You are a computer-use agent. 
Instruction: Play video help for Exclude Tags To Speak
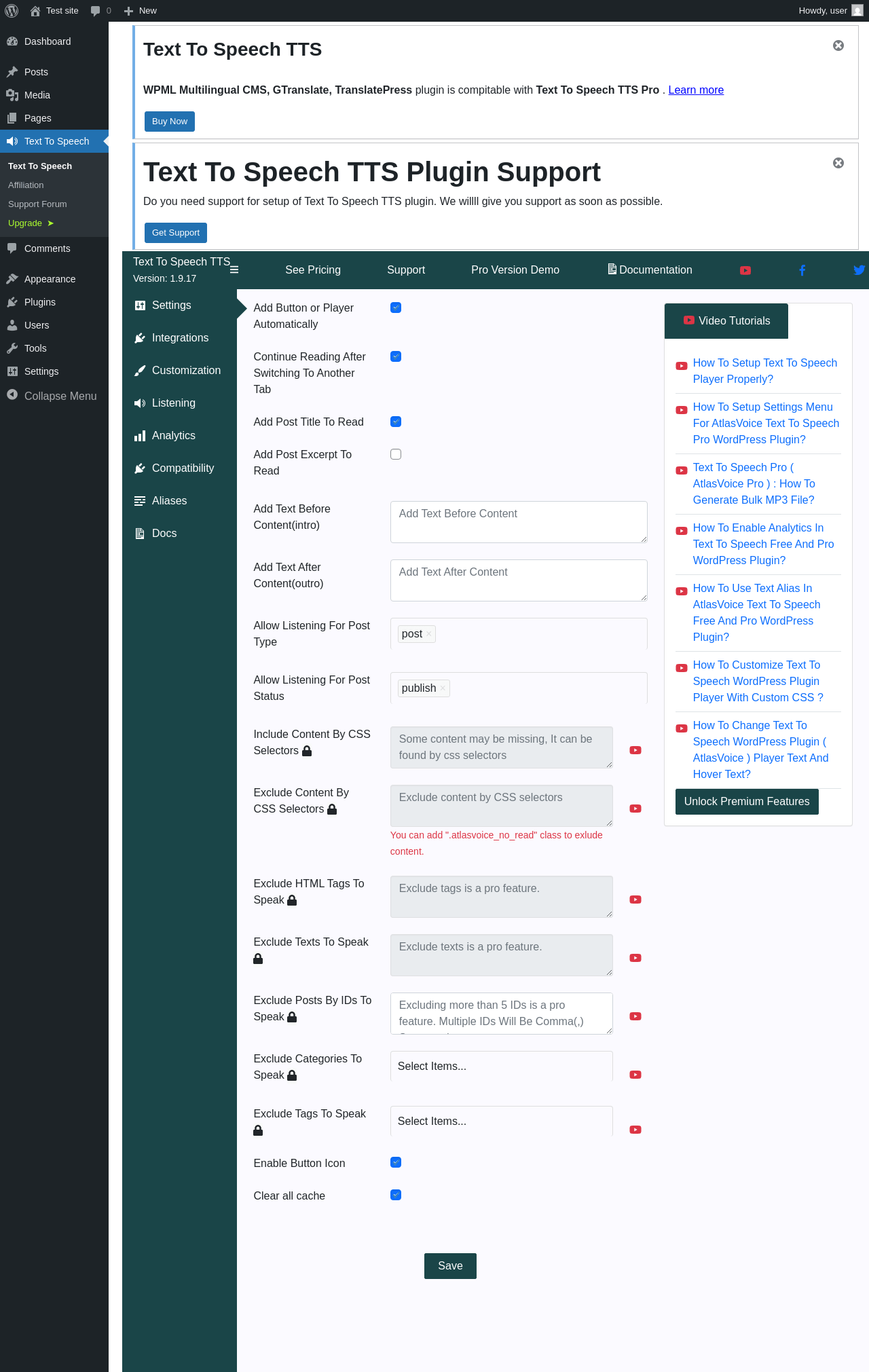(x=635, y=1130)
